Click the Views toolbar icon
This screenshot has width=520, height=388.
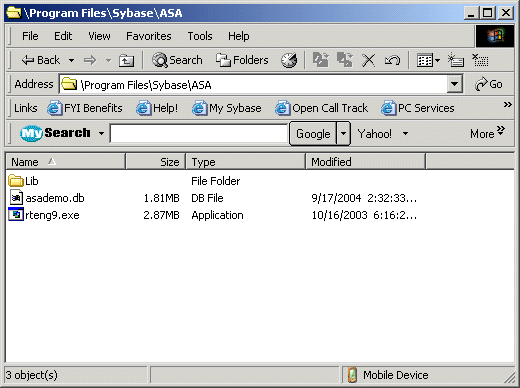click(x=425, y=61)
